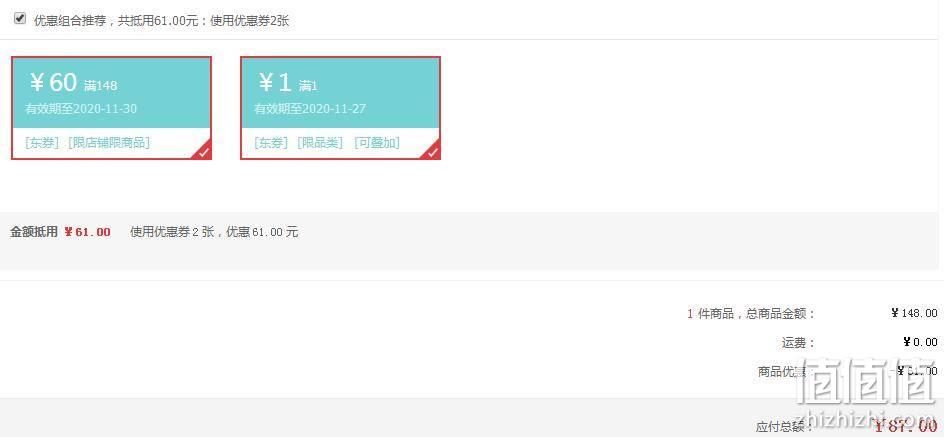Screen dimensions: 944x437
Task: Click the [限店铺限商品] tag
Action: [109, 143]
